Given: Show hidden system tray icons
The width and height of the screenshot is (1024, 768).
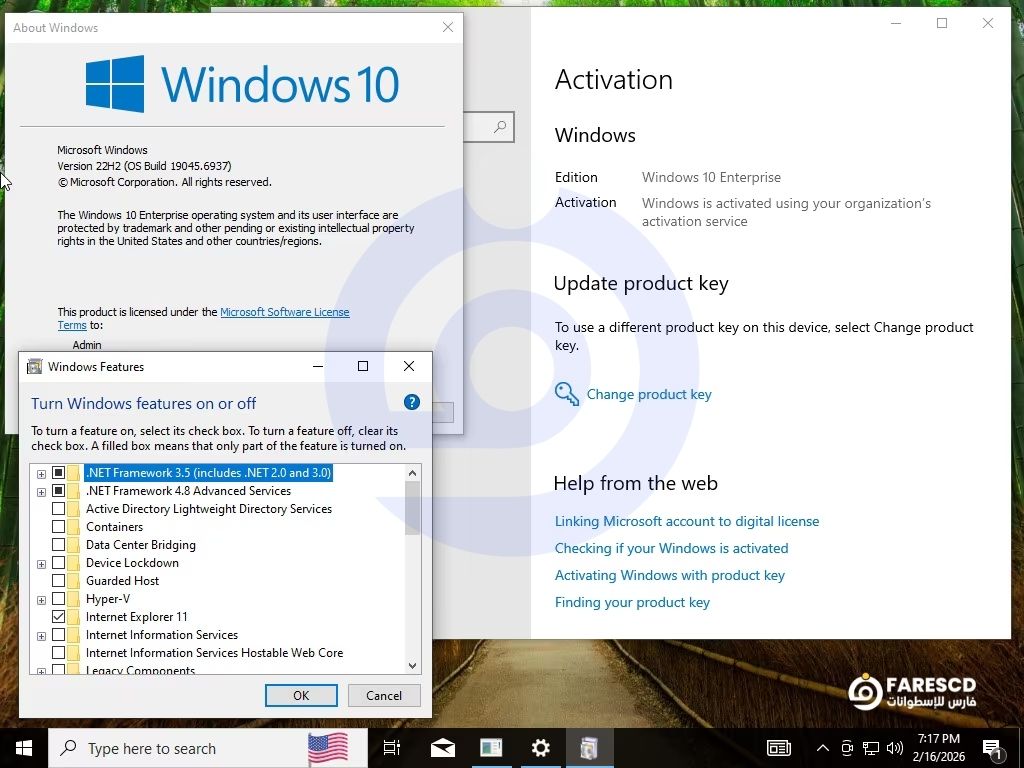Looking at the screenshot, I should (822, 748).
